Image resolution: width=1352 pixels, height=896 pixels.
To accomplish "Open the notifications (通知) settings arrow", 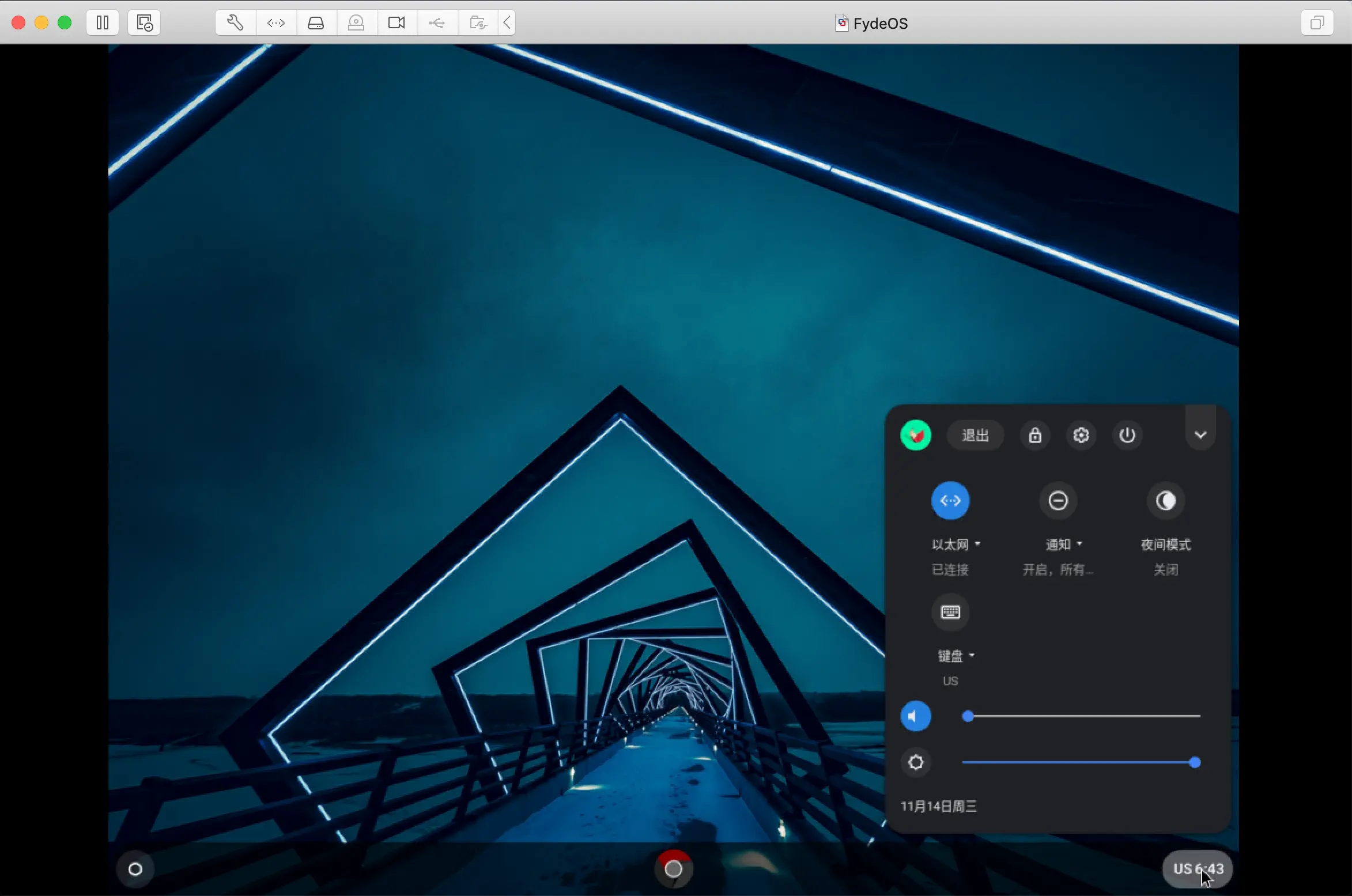I will [x=1079, y=544].
